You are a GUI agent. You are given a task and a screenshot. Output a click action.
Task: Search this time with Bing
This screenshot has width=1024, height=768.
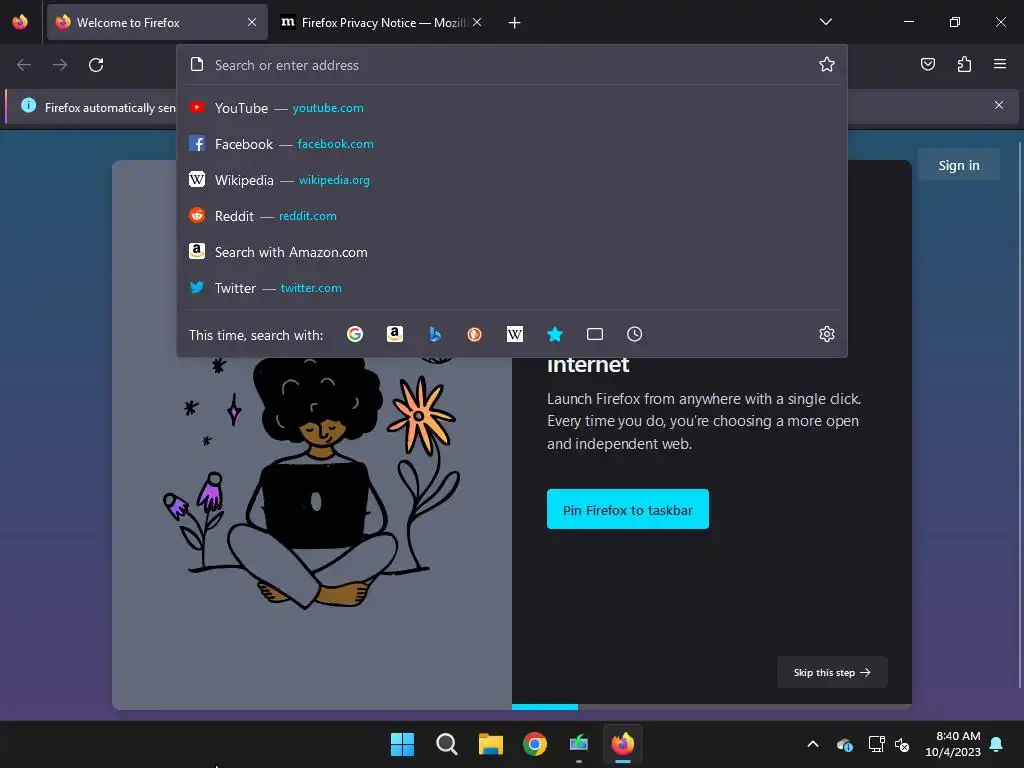(x=435, y=334)
